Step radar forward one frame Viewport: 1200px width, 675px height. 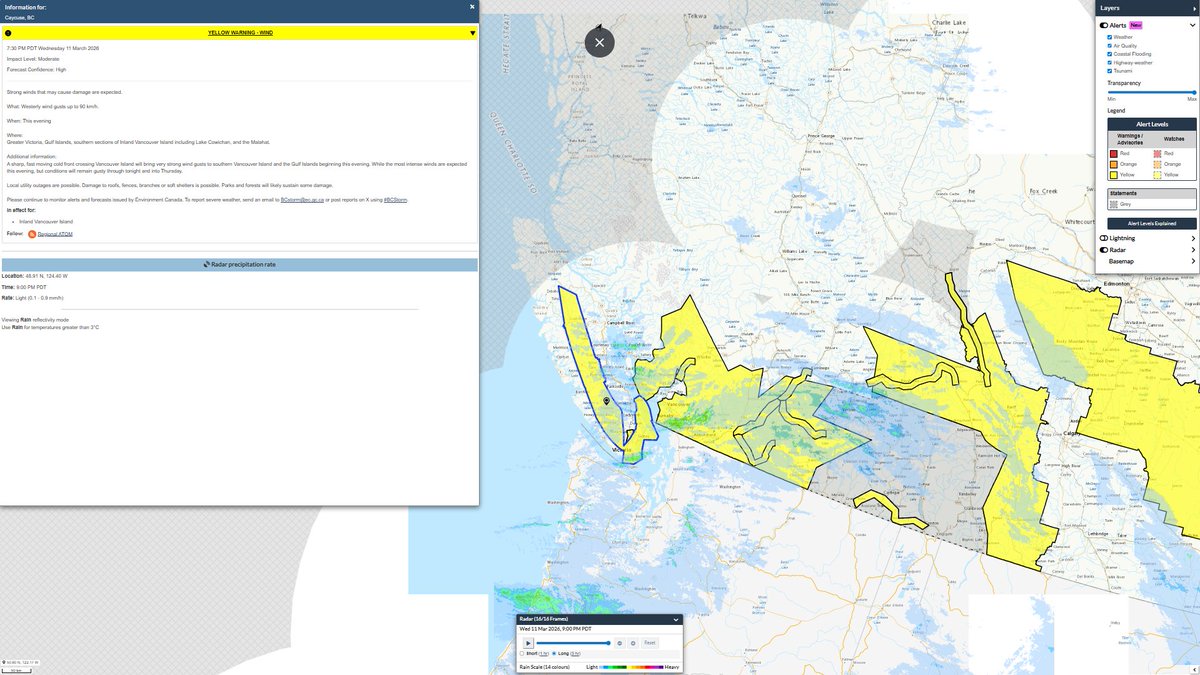pos(633,643)
